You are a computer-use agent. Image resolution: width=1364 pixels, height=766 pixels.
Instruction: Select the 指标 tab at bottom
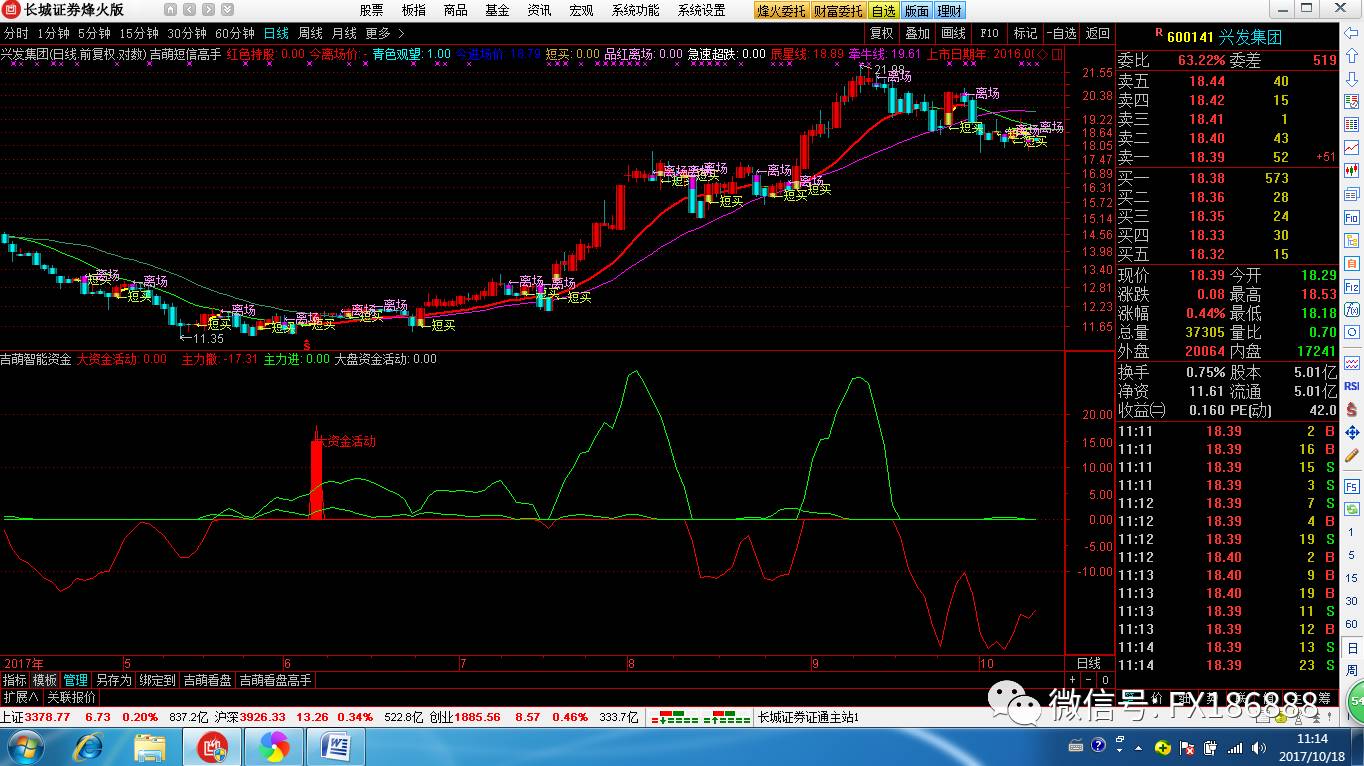tap(15, 680)
